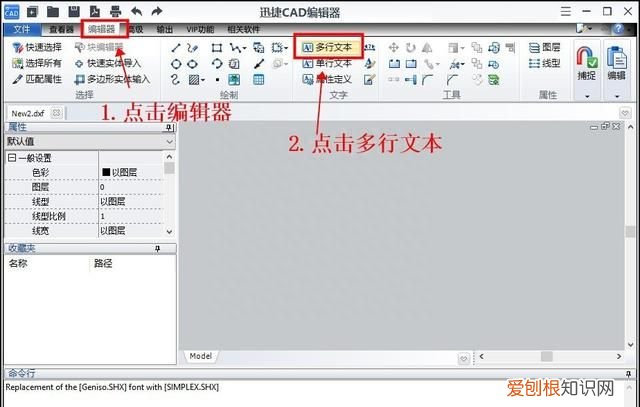Screen dimensions: 640x407
Task: Select the Circle drawing tool
Action: point(176,64)
